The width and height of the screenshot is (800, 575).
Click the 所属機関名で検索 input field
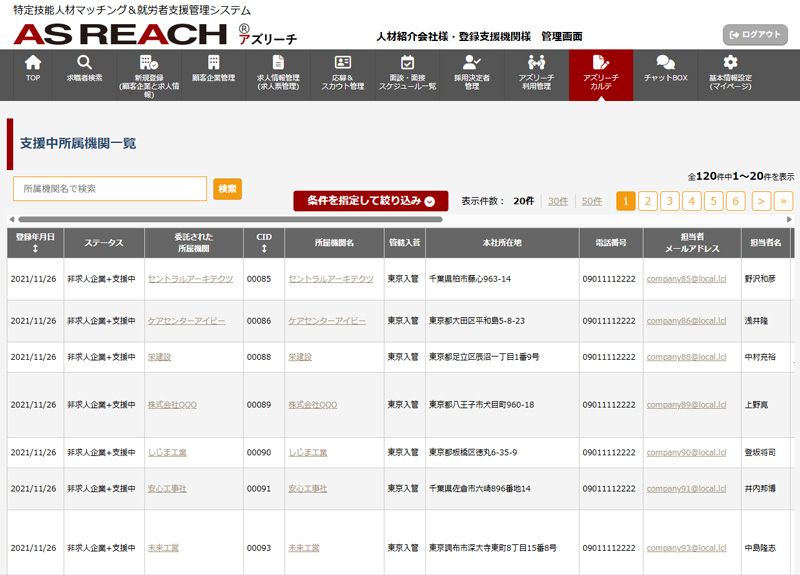(x=110, y=189)
